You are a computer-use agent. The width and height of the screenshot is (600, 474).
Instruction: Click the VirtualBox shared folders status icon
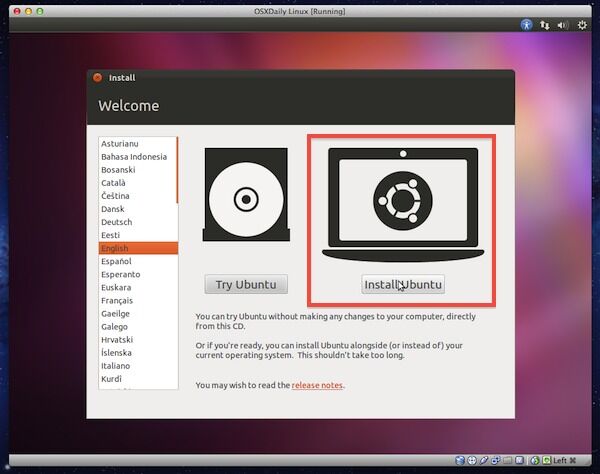tap(507, 460)
